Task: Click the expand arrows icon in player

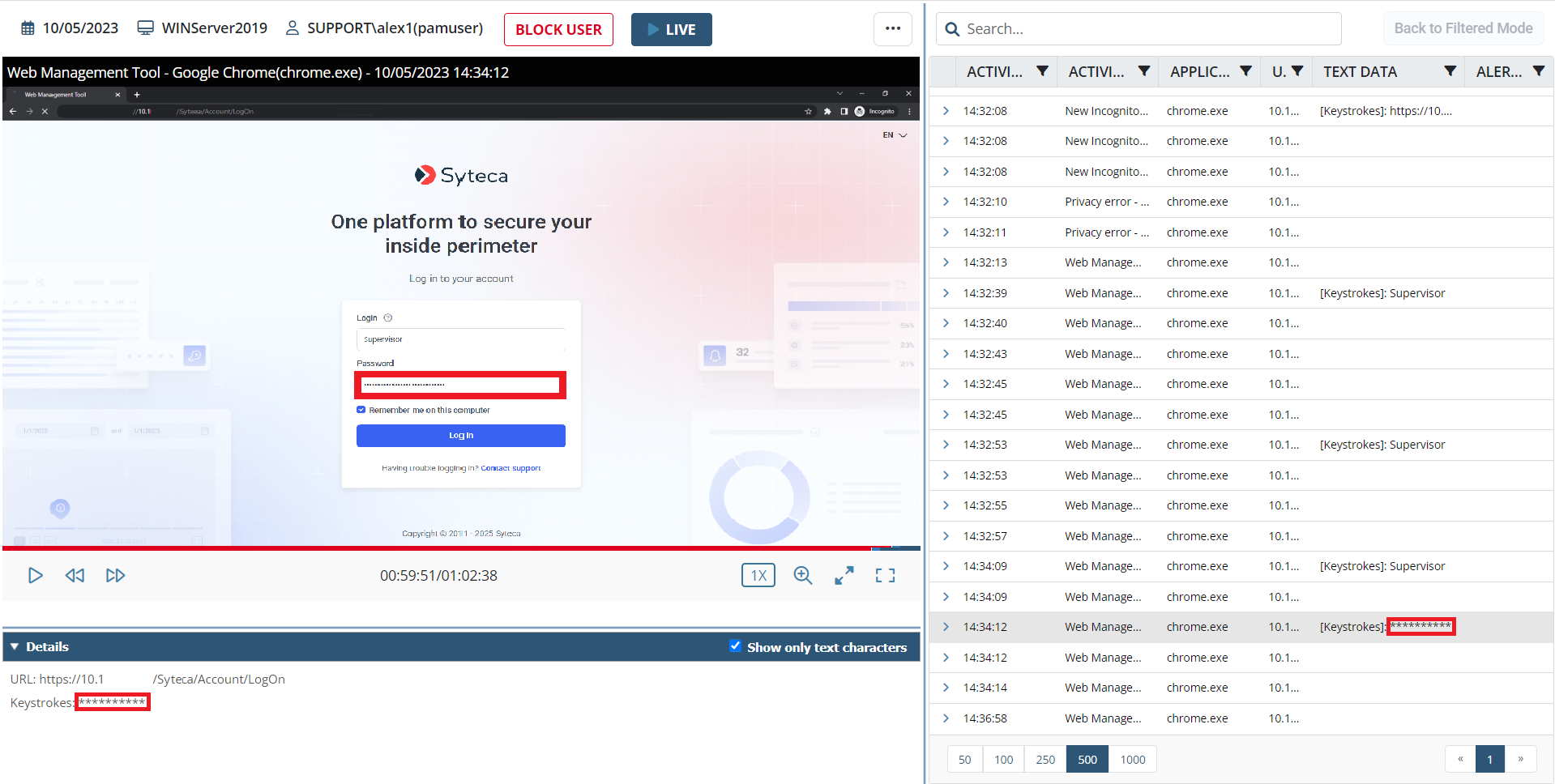Action: click(x=844, y=575)
